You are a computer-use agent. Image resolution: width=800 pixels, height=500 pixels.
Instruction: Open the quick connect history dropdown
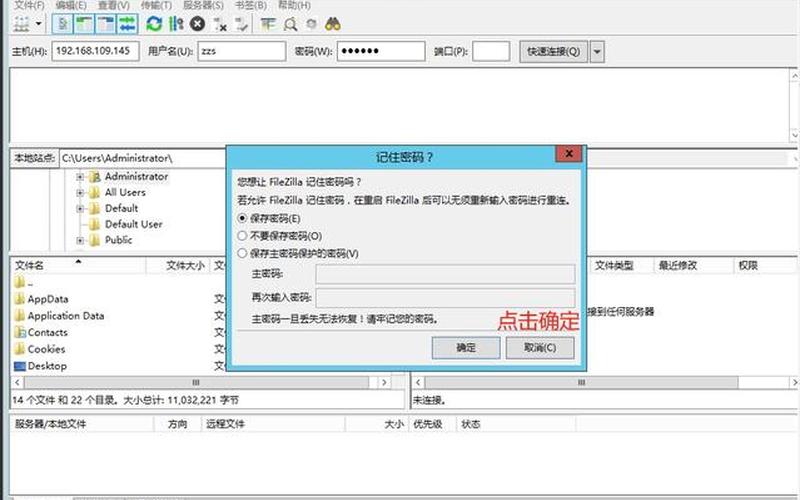597,52
